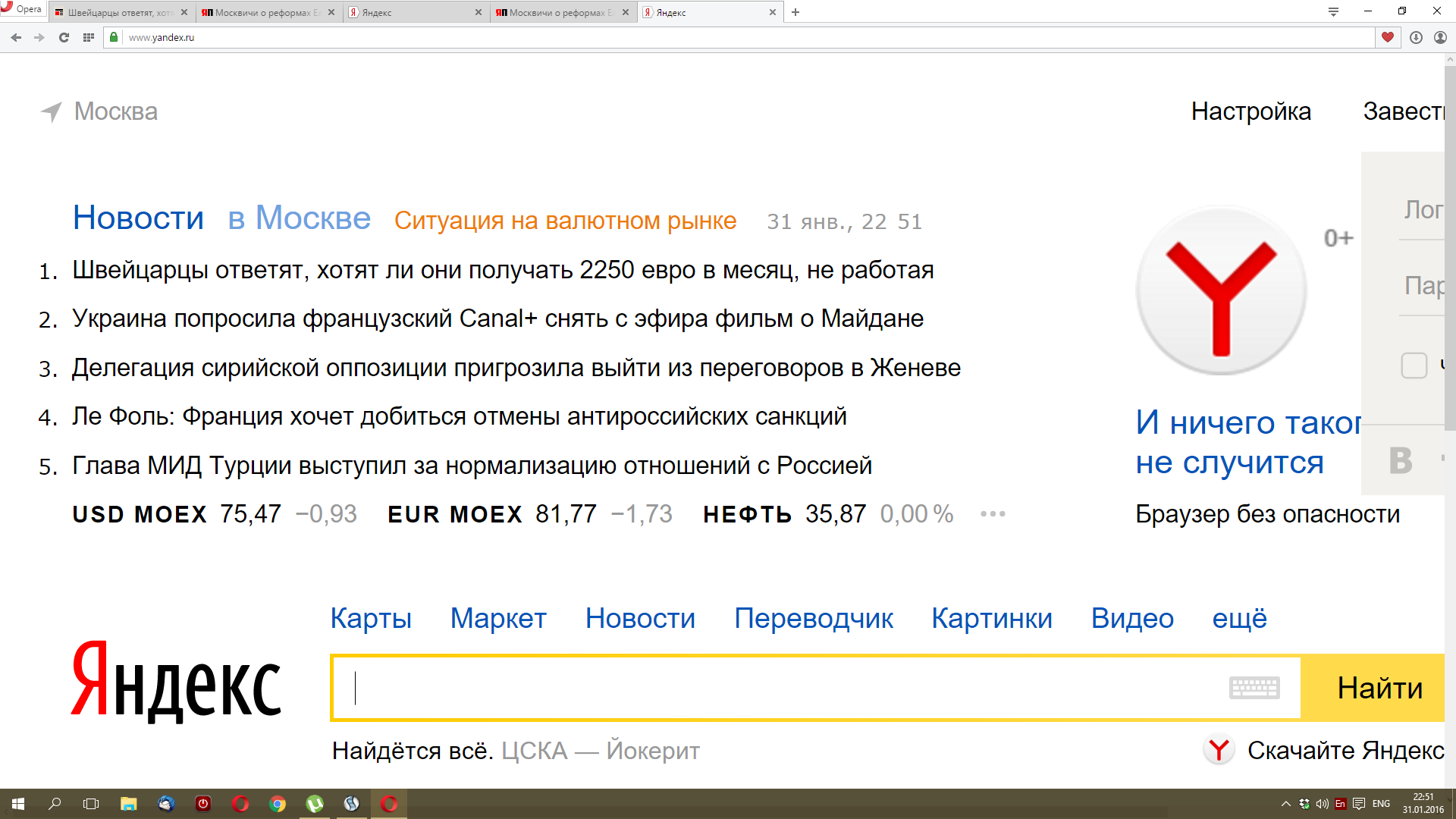Open the Переводчик service link
1456x819 pixels.
point(814,619)
